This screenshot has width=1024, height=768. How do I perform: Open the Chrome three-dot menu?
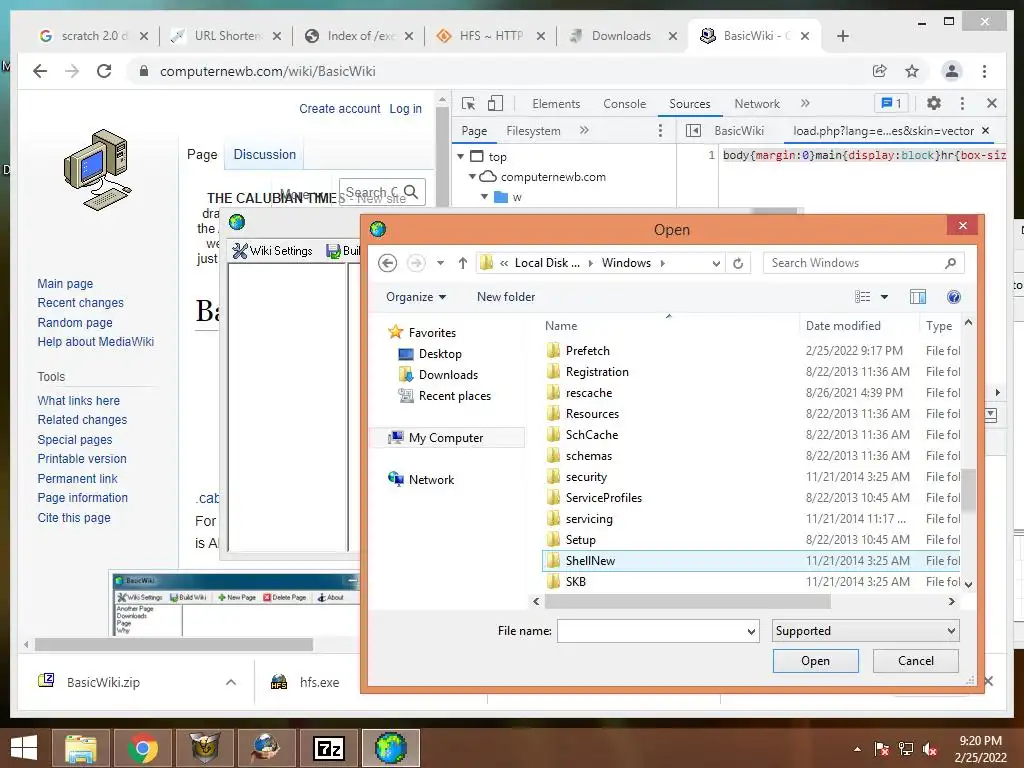point(984,71)
